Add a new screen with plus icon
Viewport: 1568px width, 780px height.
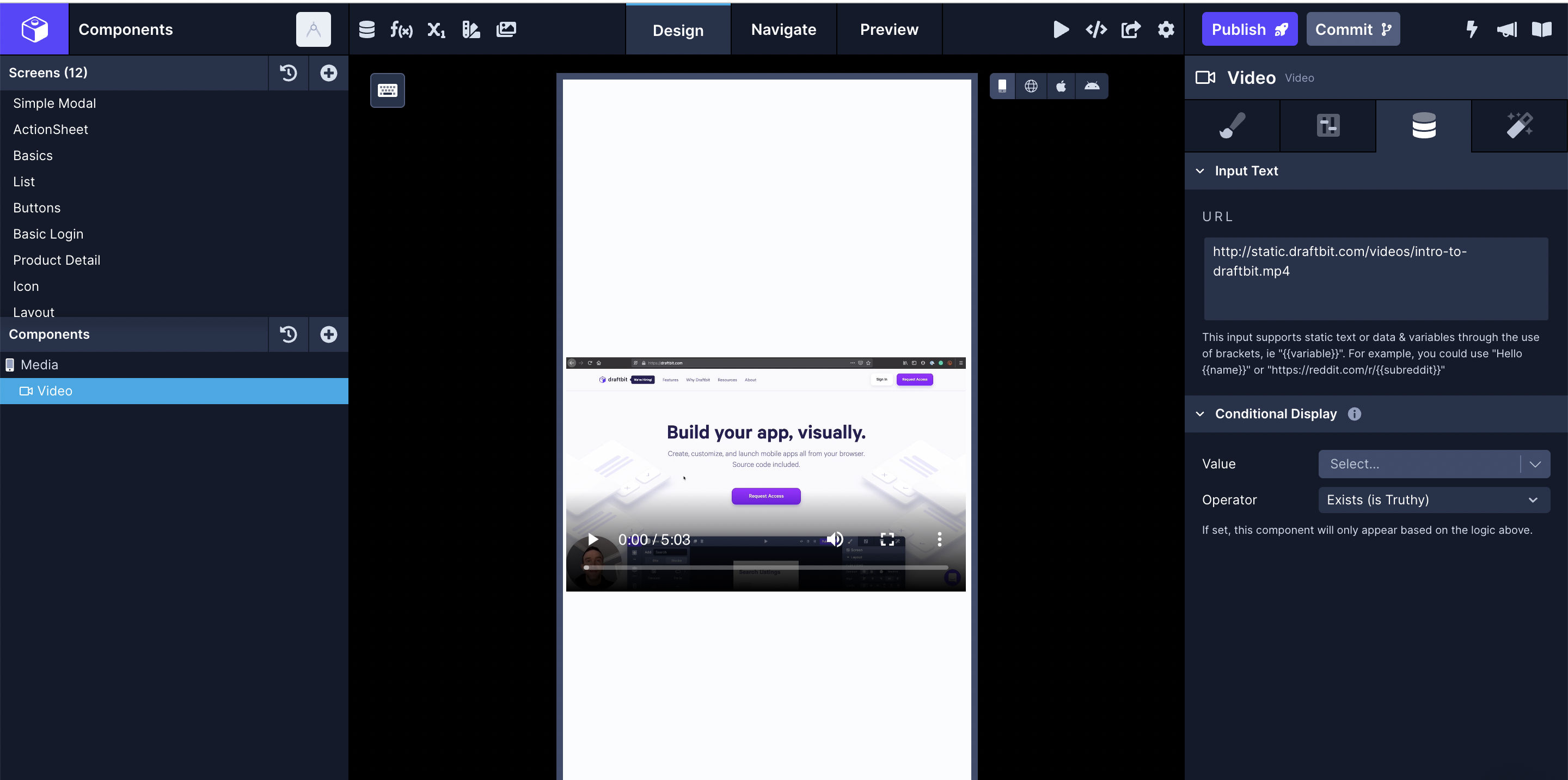pos(329,73)
